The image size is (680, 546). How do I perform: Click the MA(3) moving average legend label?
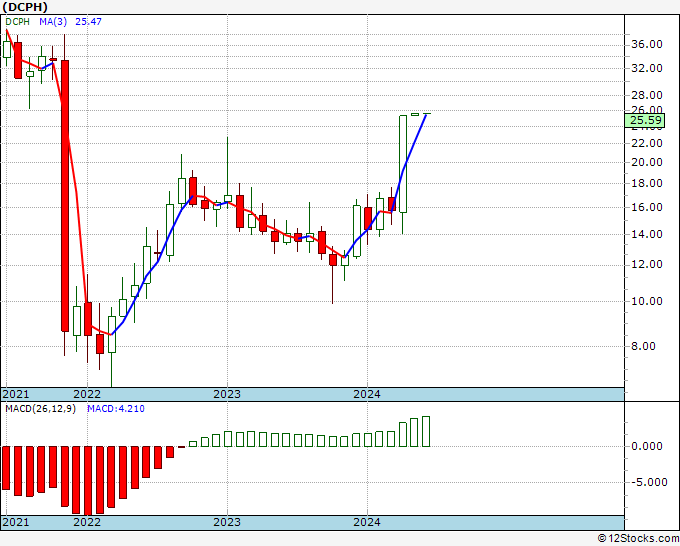coord(53,21)
